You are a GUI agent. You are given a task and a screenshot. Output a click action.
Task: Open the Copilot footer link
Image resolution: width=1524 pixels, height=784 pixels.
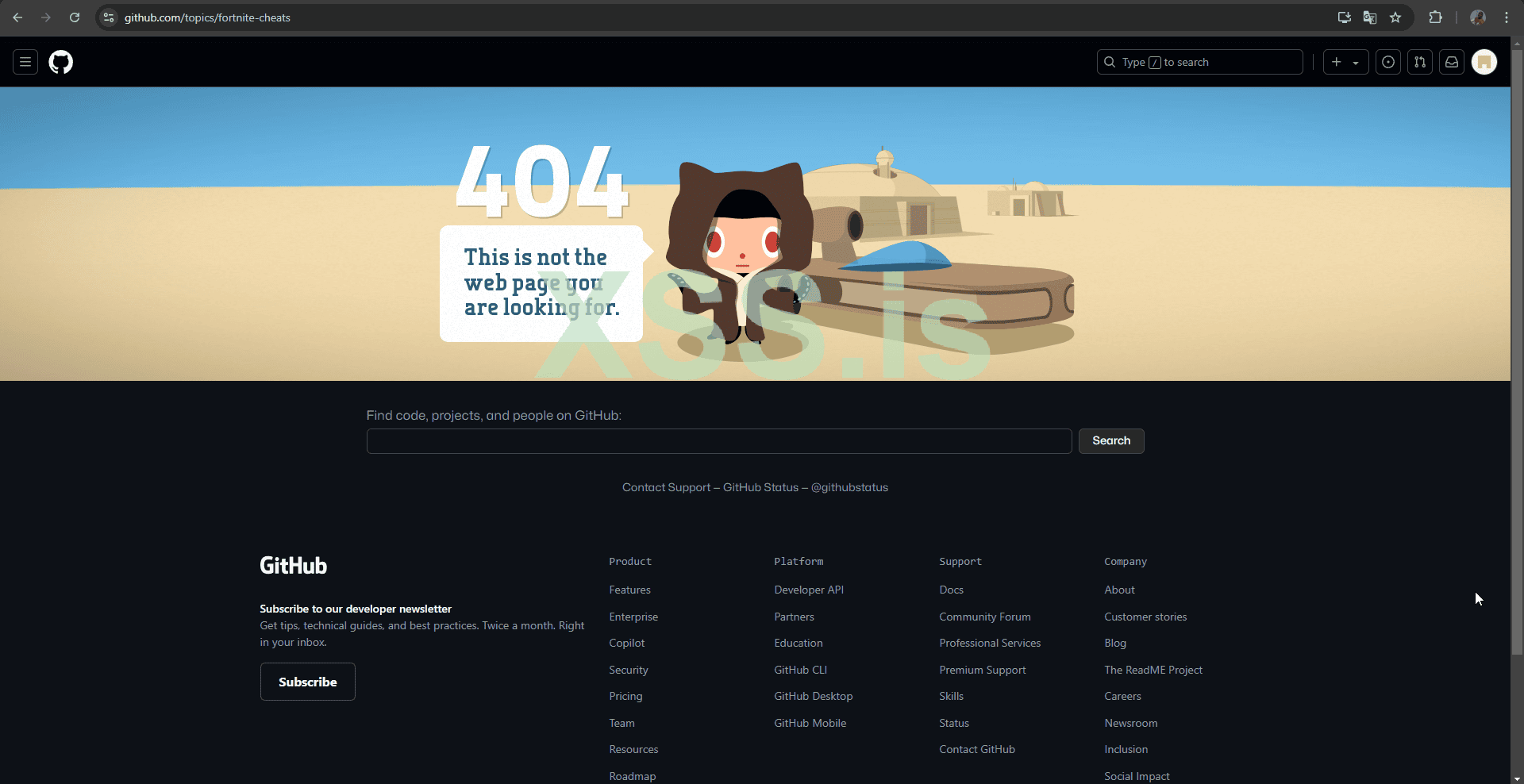(627, 643)
